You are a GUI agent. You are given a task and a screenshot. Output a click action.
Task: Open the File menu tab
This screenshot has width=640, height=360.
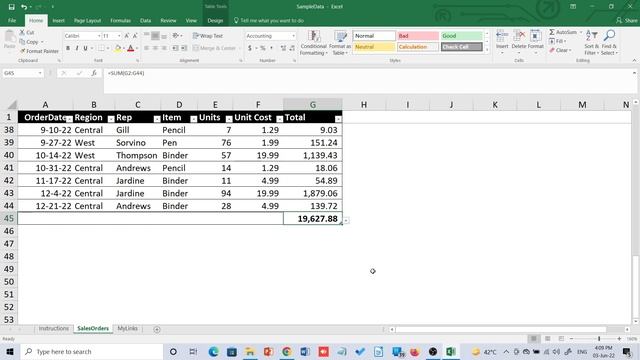coord(12,20)
